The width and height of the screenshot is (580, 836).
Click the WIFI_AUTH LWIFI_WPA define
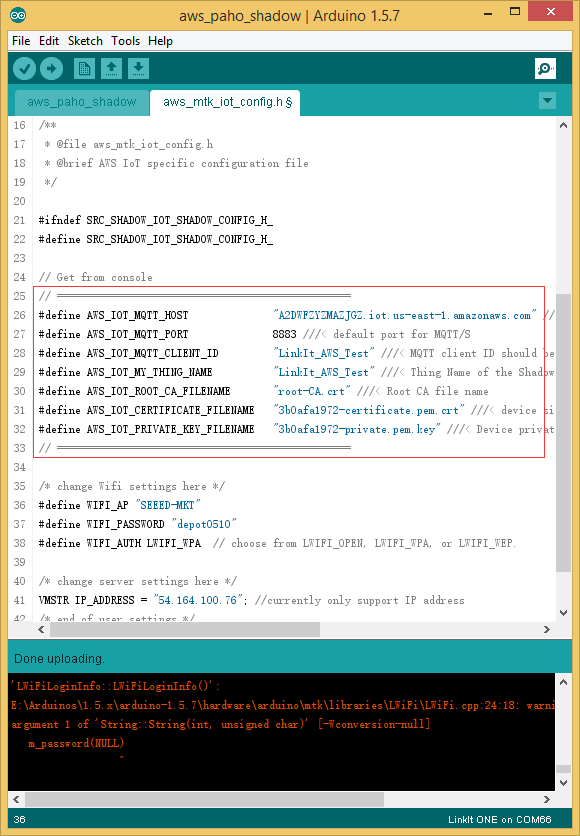coord(119,543)
